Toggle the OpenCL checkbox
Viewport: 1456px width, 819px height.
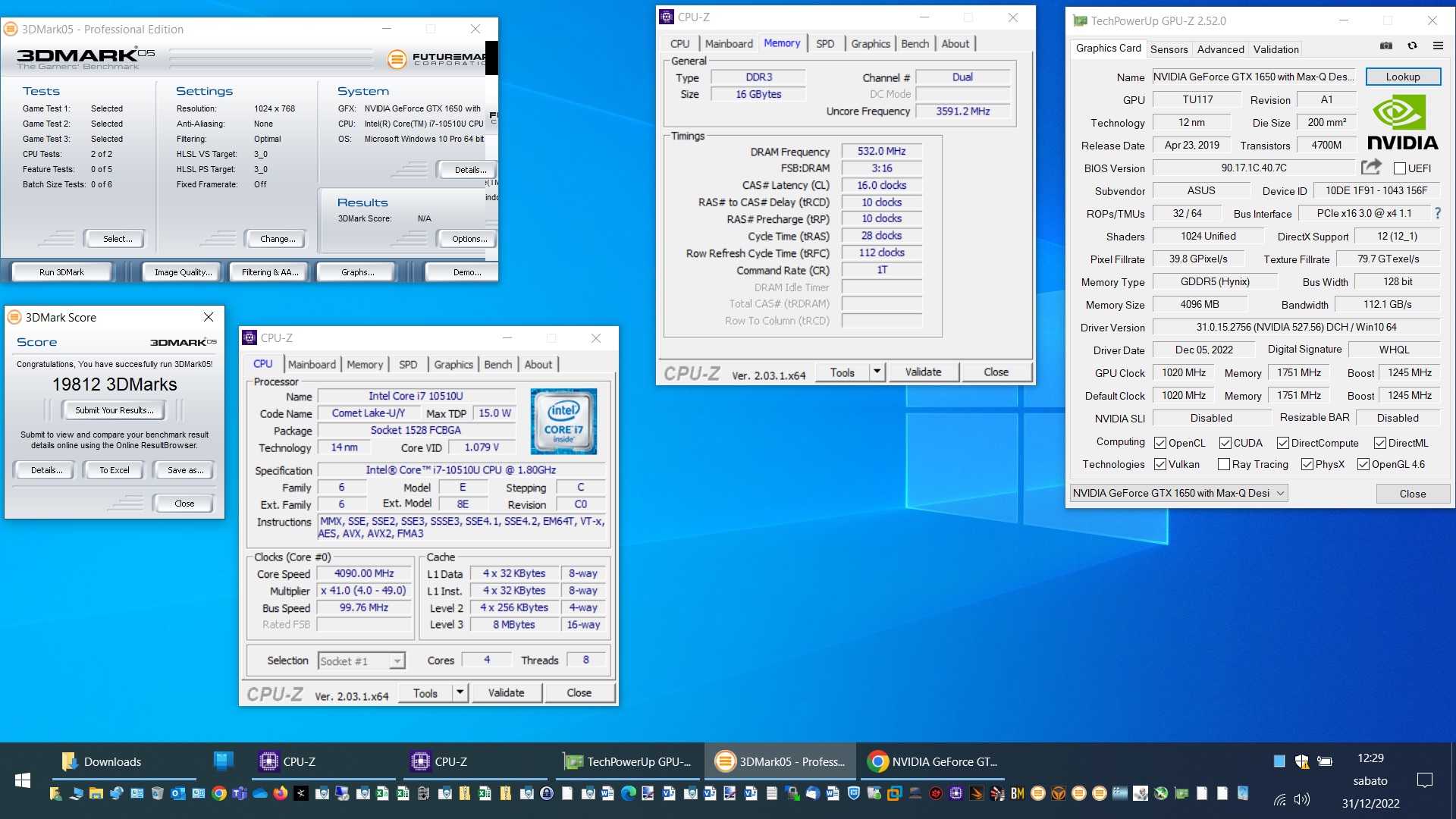[1160, 443]
